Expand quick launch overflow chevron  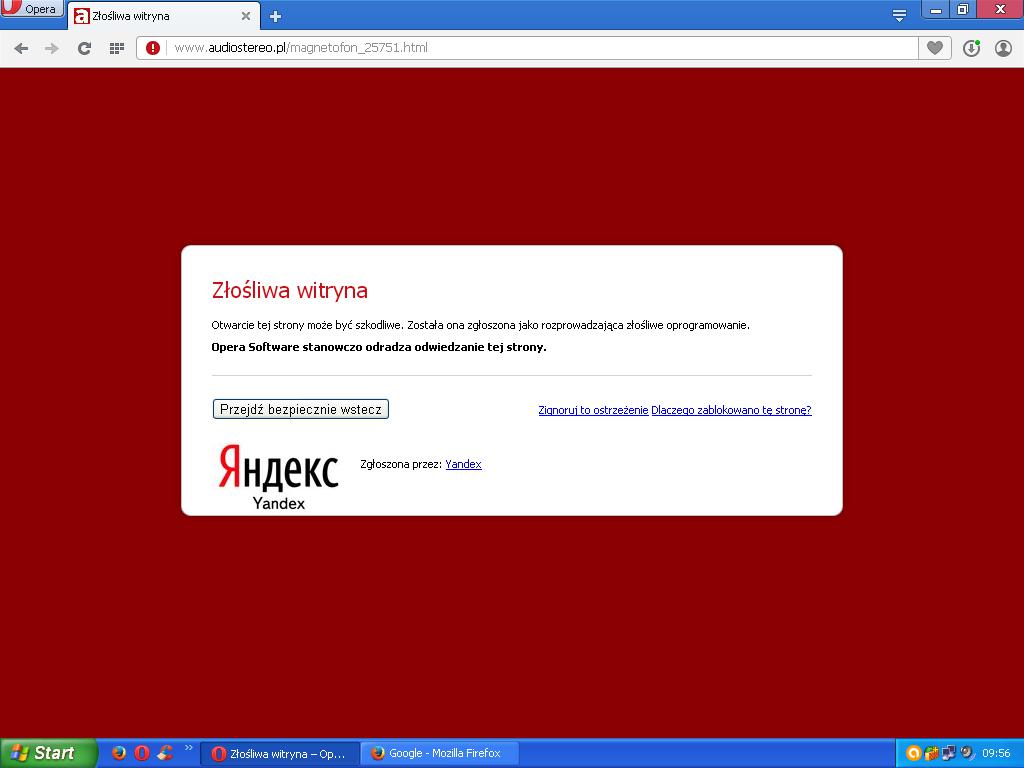click(x=189, y=748)
